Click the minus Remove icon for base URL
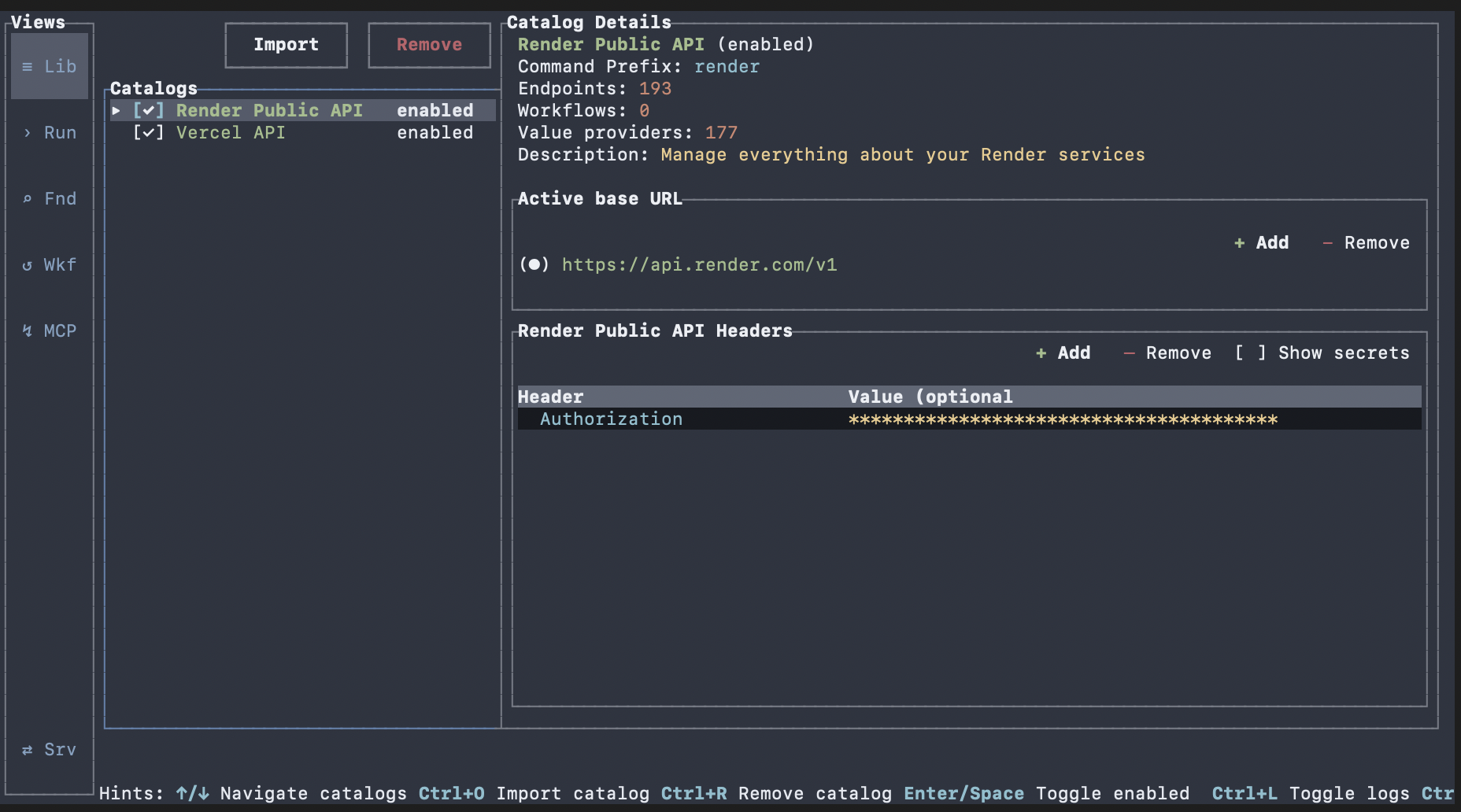The height and width of the screenshot is (812, 1461). tap(1328, 243)
